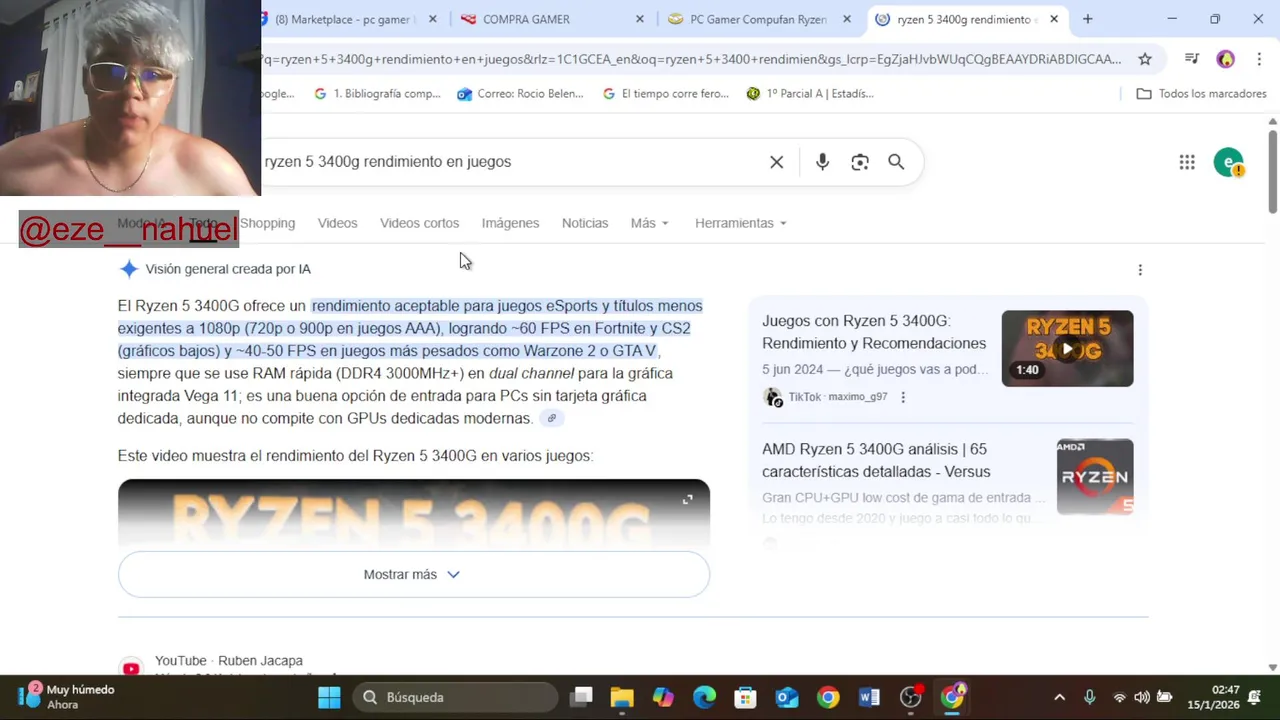Screen dimensions: 1280x720
Task: Open Chrome profile avatar in toolbar
Action: pyautogui.click(x=1226, y=59)
